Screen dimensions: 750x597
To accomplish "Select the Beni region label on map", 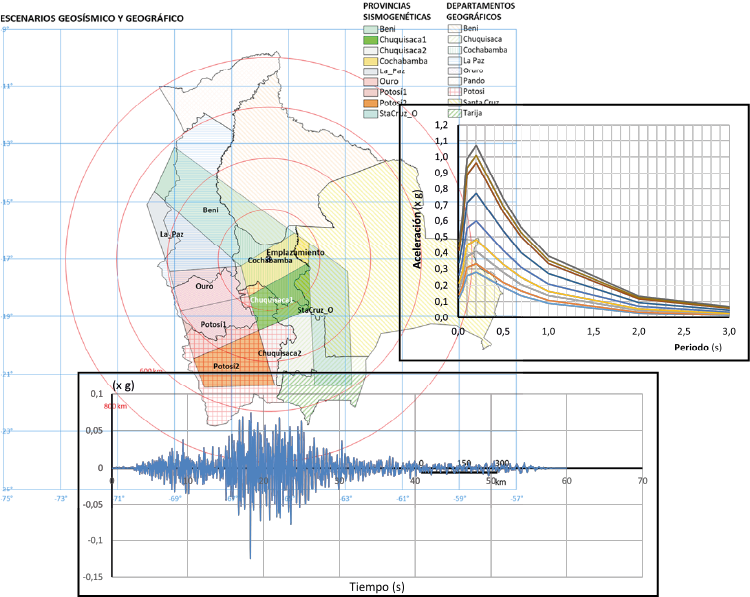I will click(x=210, y=211).
